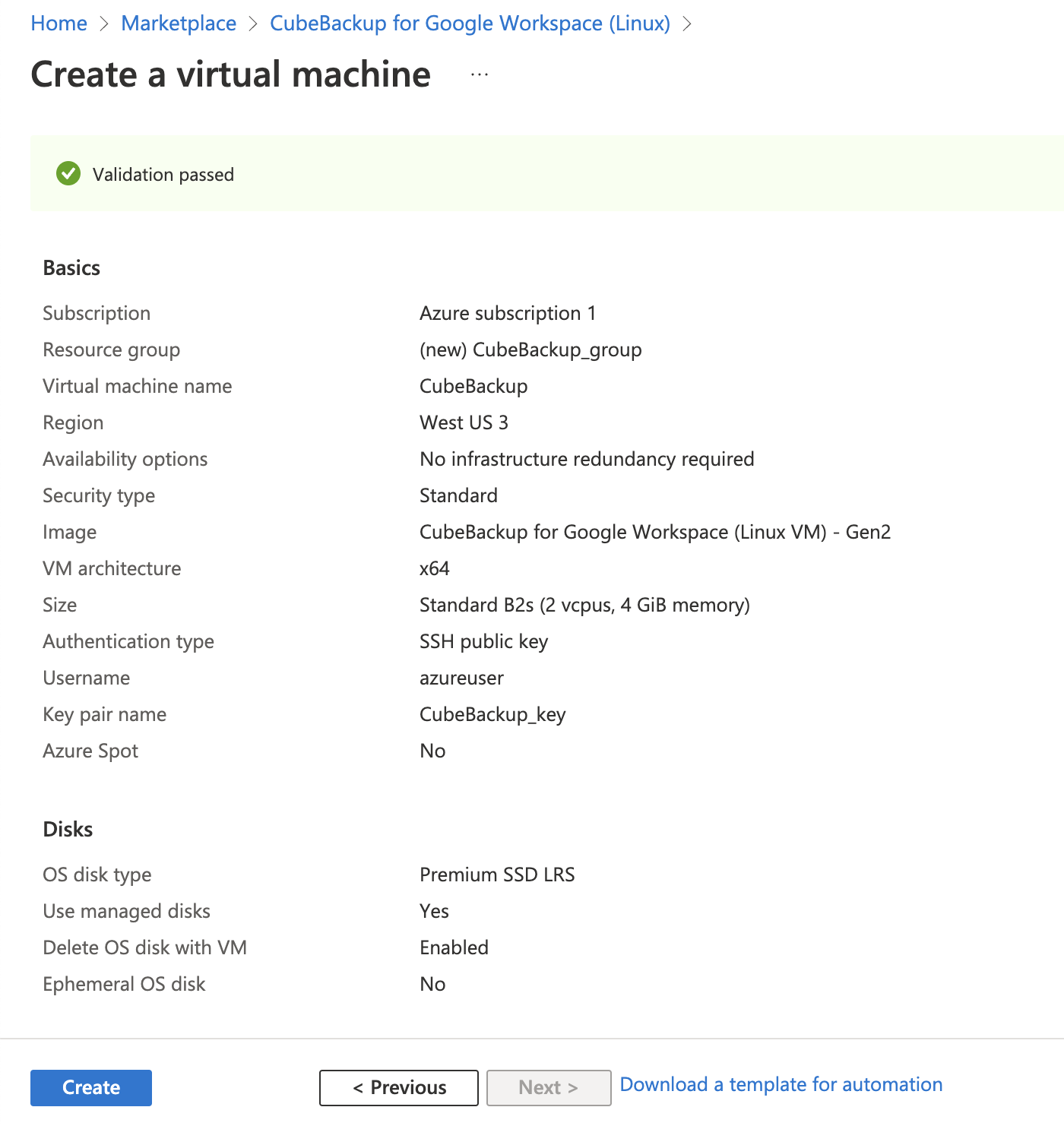This screenshot has height=1126, width=1064.
Task: Click the Authentication type label
Action: point(128,641)
